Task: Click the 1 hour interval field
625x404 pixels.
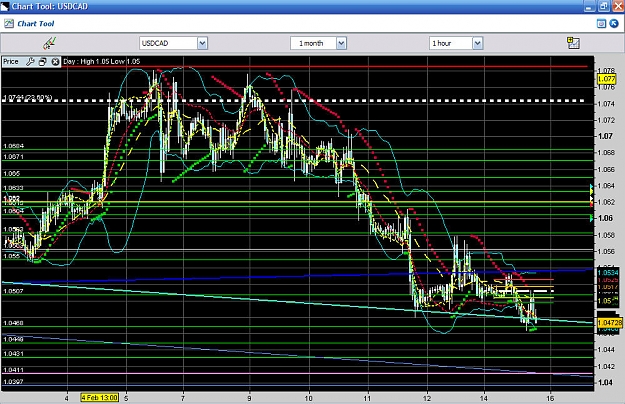Action: pyautogui.click(x=451, y=43)
